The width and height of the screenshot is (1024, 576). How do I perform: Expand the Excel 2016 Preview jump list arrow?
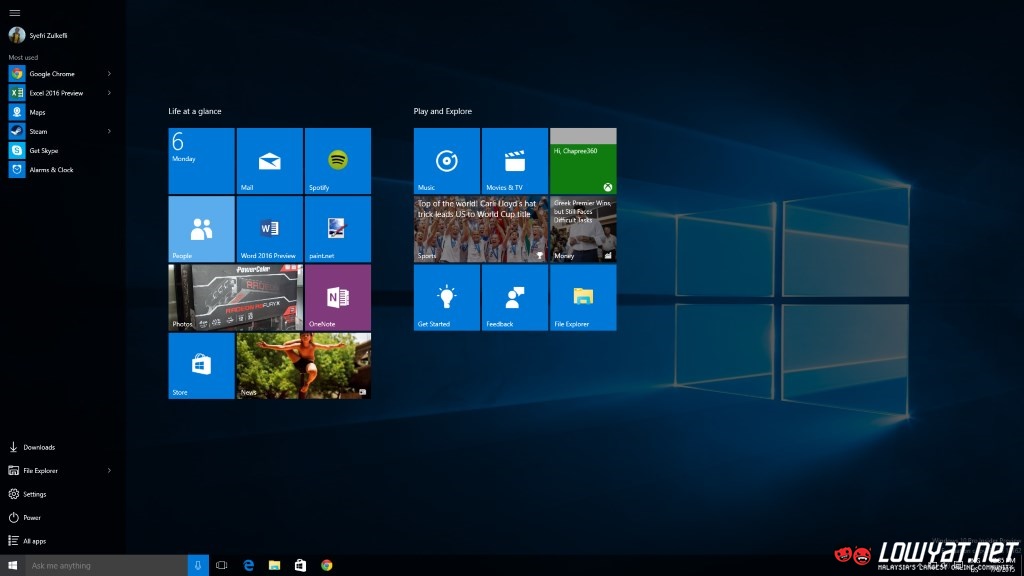[109, 93]
